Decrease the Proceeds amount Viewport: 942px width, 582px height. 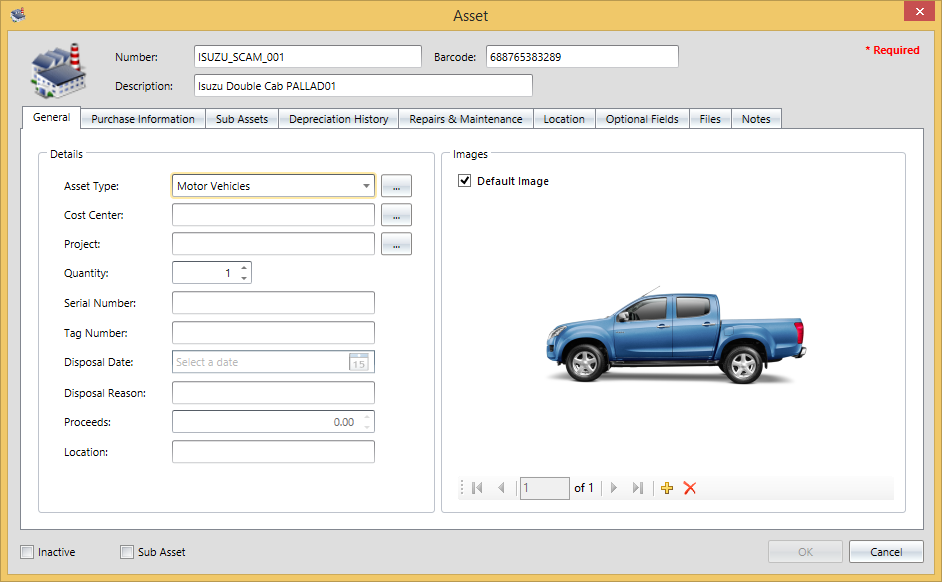click(367, 427)
